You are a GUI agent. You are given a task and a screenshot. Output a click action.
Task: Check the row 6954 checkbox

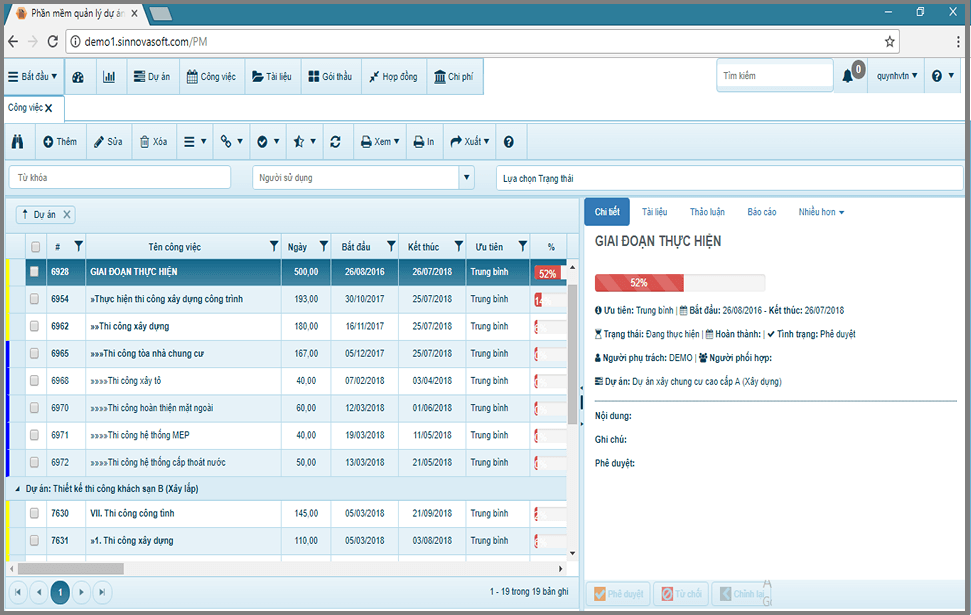coord(34,299)
